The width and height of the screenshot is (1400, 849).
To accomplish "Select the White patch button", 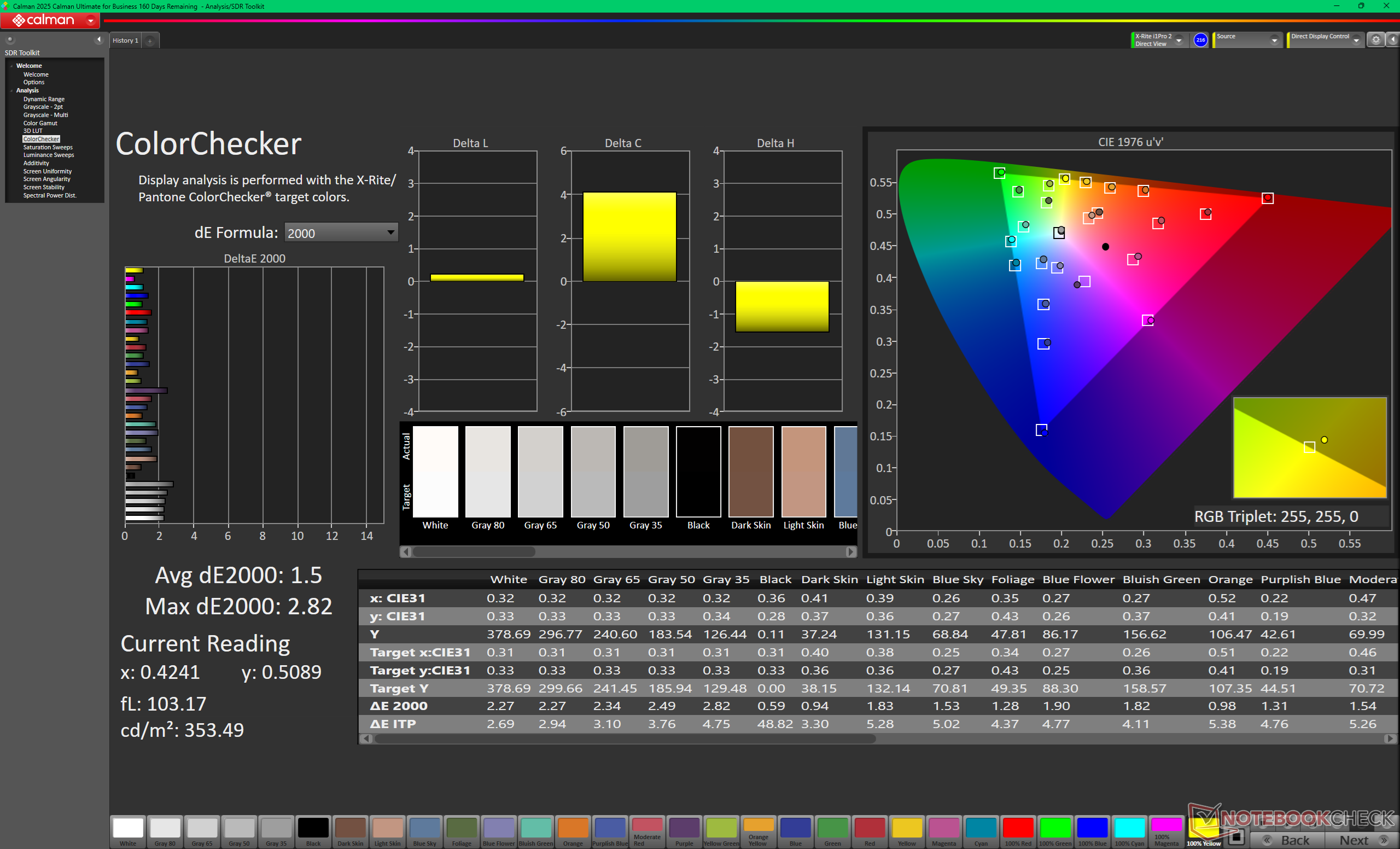I will [128, 831].
